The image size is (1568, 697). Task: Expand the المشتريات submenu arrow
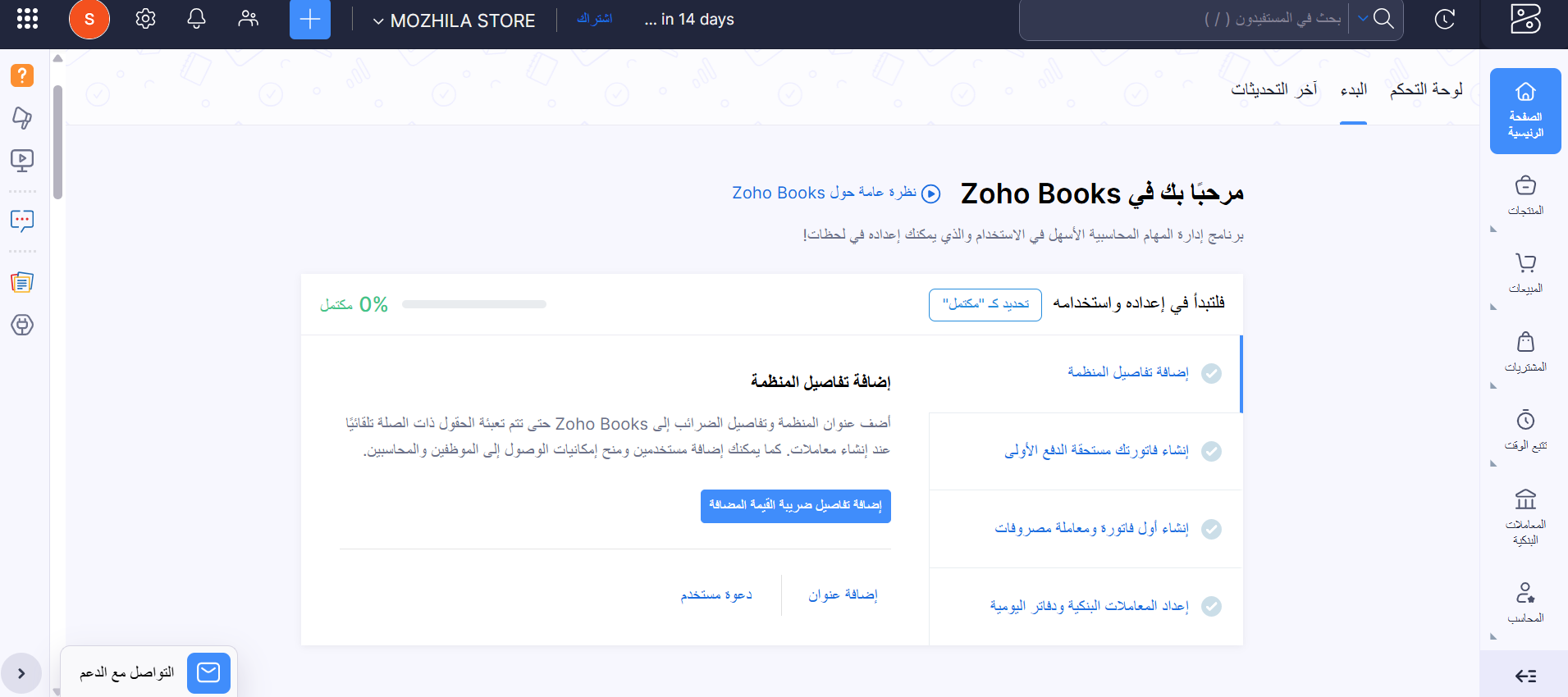pyautogui.click(x=1493, y=385)
